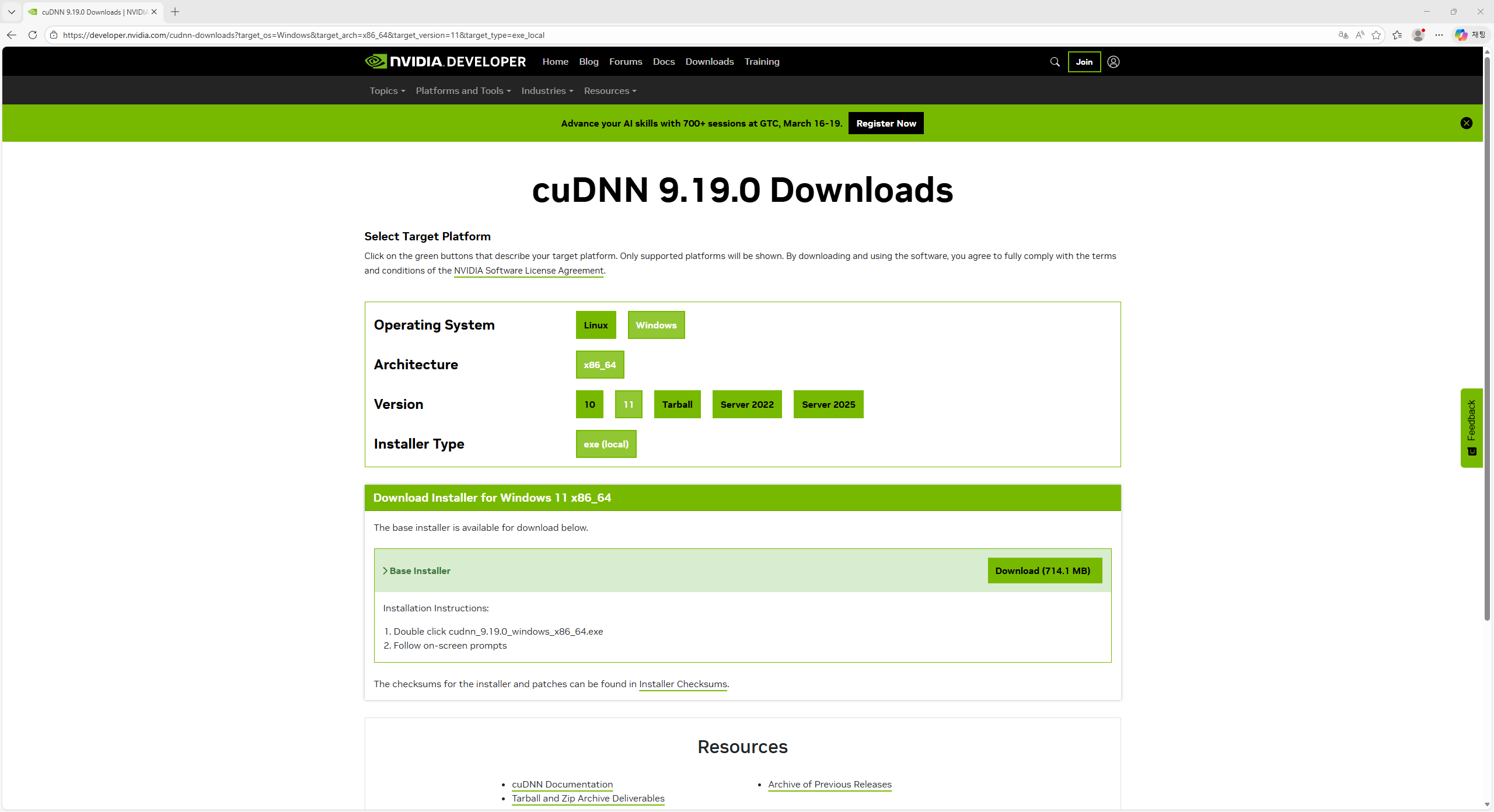Select Windows version 10
Viewport: 1494px width, 812px height.
pos(589,404)
